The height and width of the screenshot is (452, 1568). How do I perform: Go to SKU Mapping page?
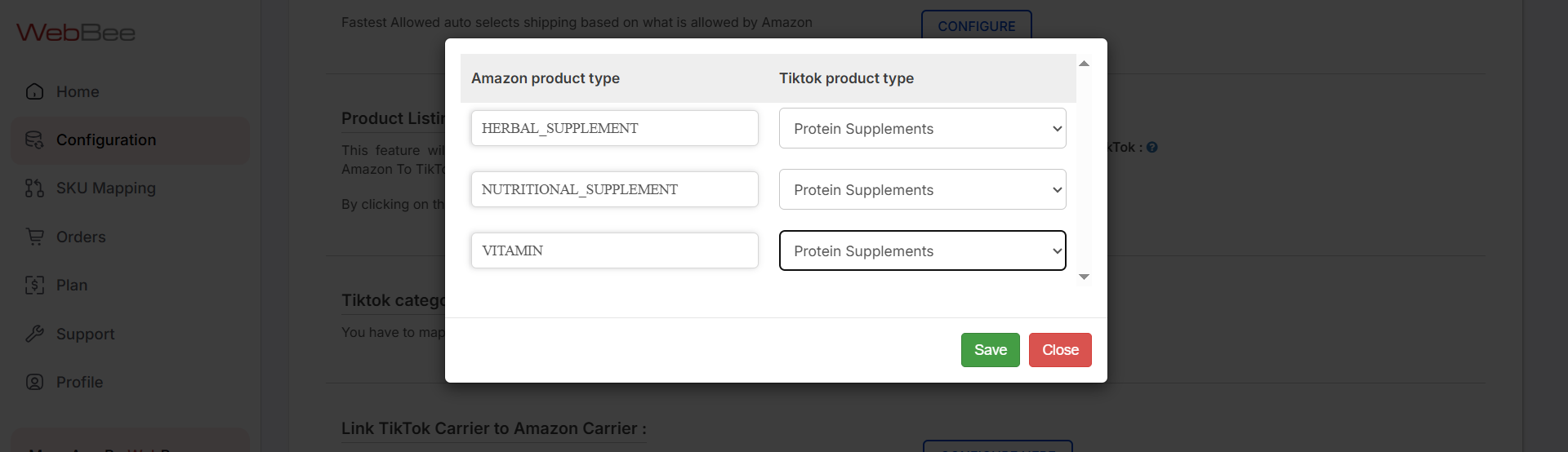click(x=105, y=188)
